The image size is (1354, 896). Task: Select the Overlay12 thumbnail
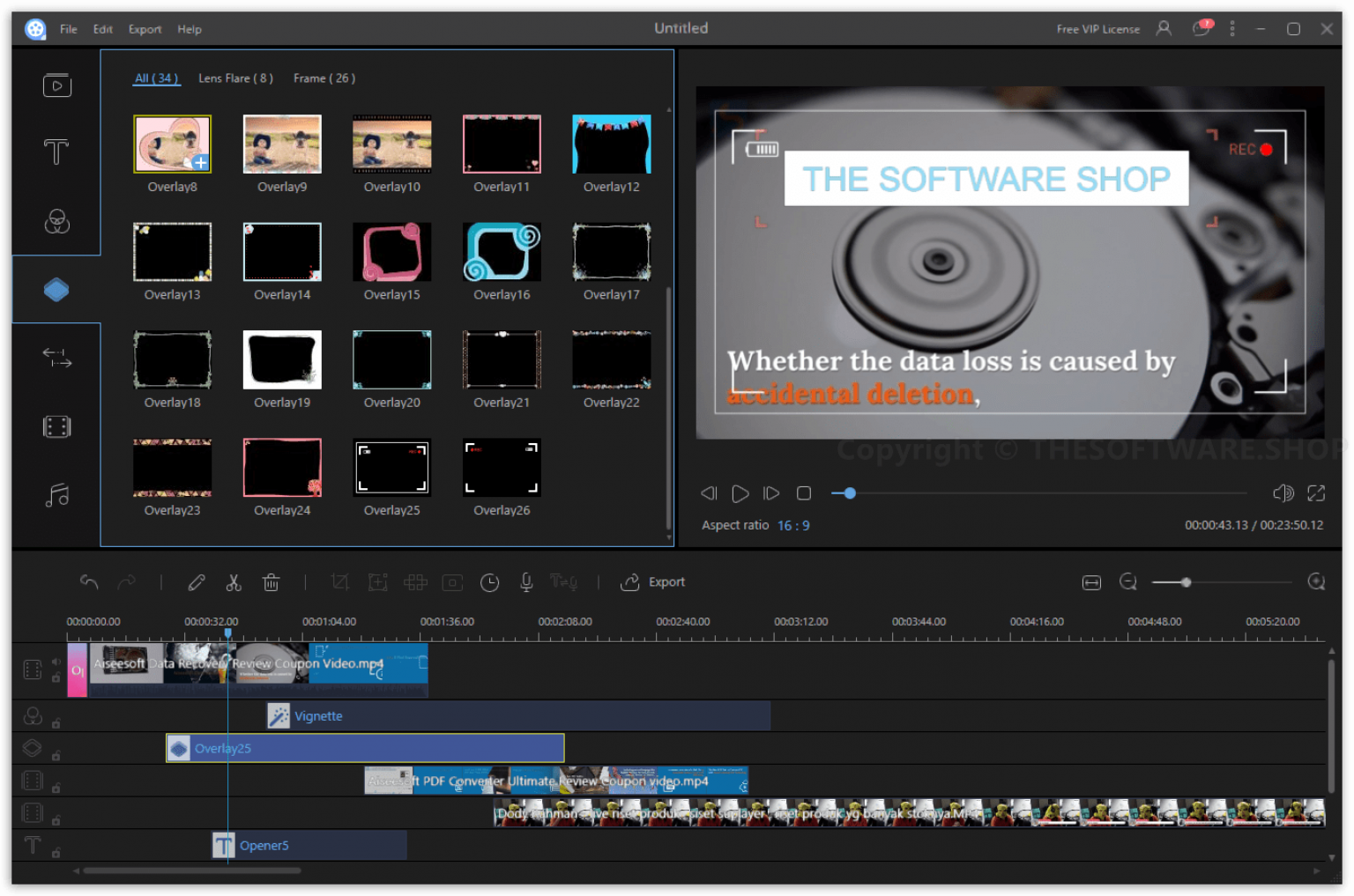(x=612, y=144)
